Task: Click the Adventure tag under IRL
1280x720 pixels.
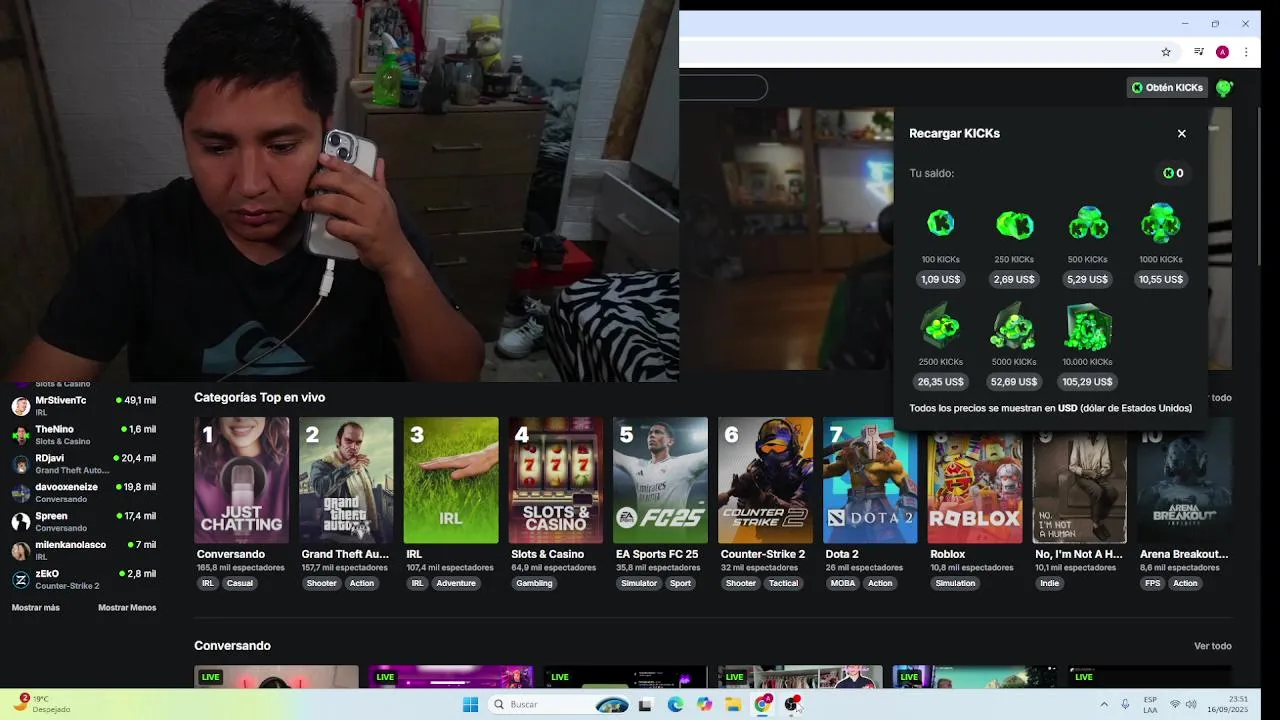Action: click(456, 583)
